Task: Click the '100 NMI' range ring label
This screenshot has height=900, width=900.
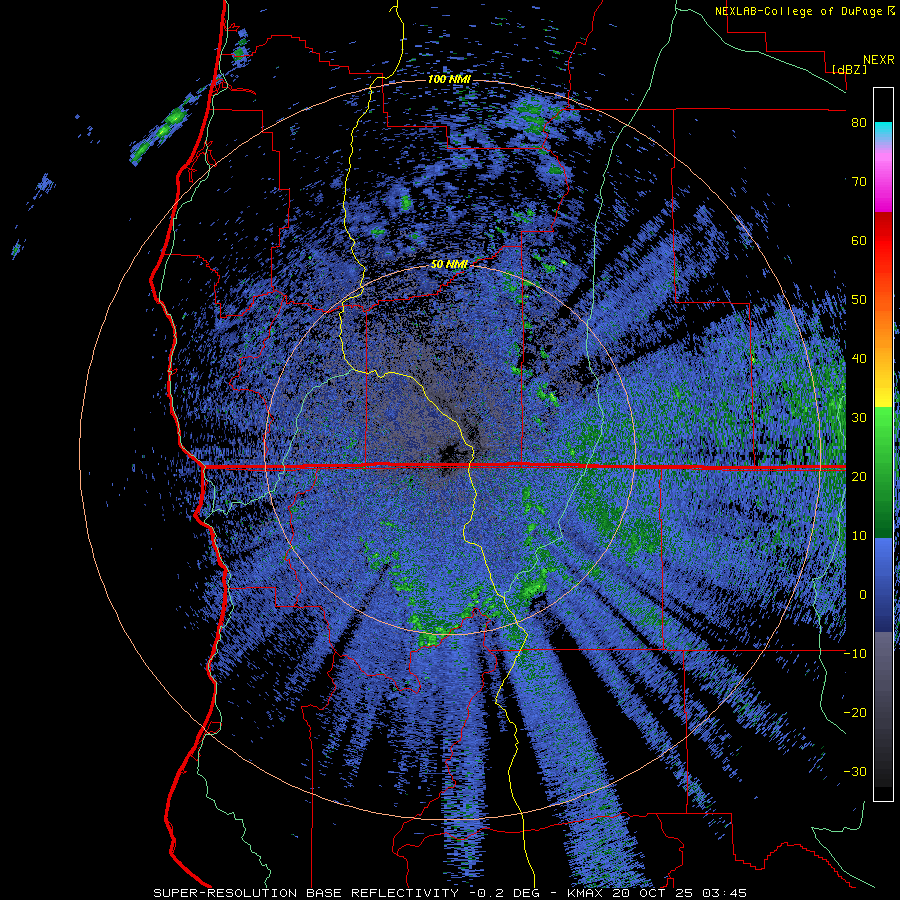Action: pos(449,79)
